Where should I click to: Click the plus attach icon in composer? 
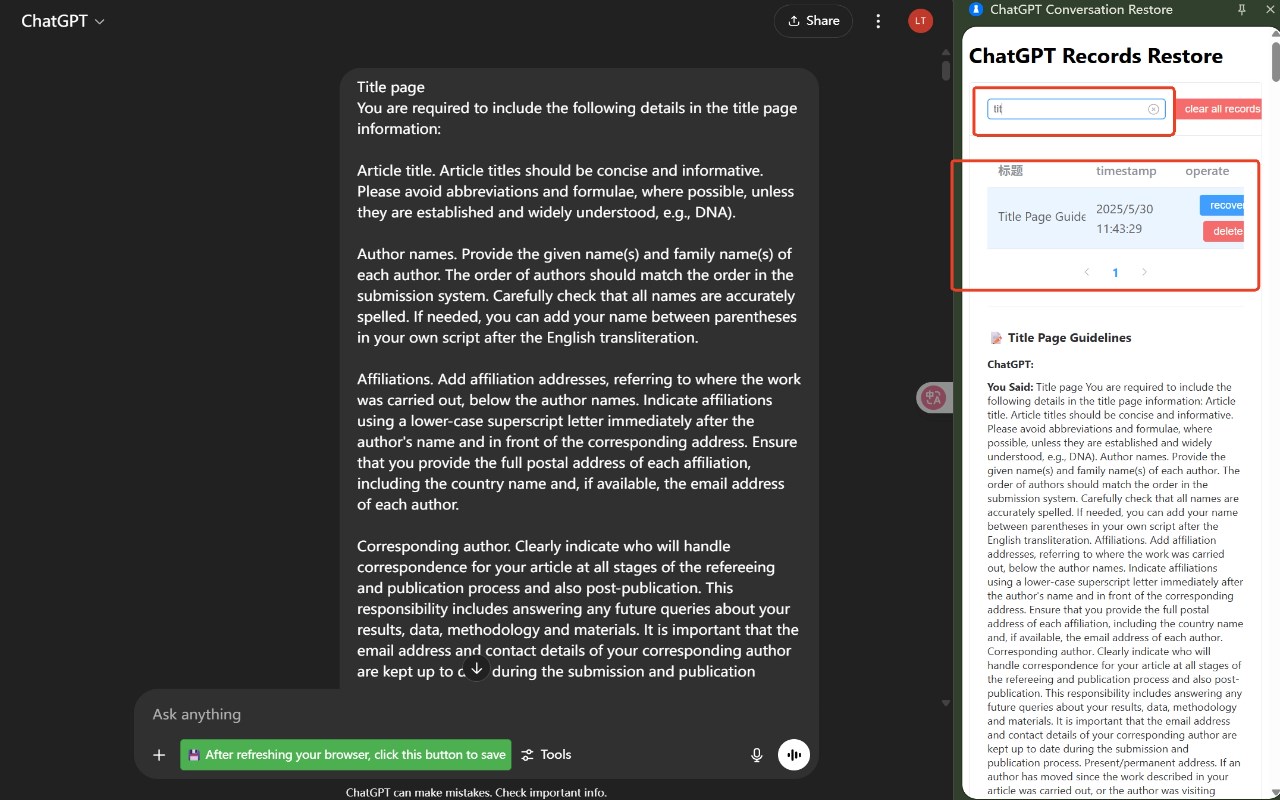159,755
